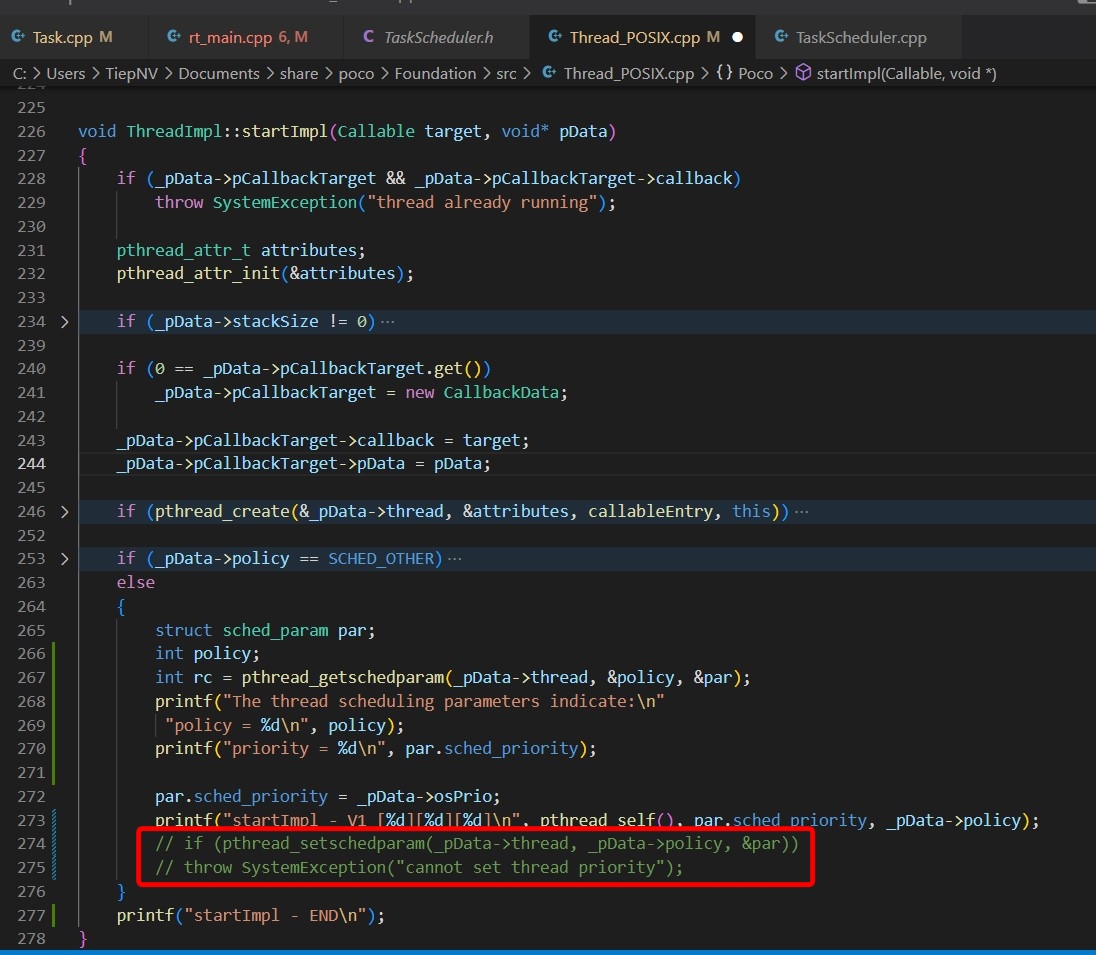This screenshot has height=955, width=1096.
Task: Click "thread already running" string literal
Action: 482,203
